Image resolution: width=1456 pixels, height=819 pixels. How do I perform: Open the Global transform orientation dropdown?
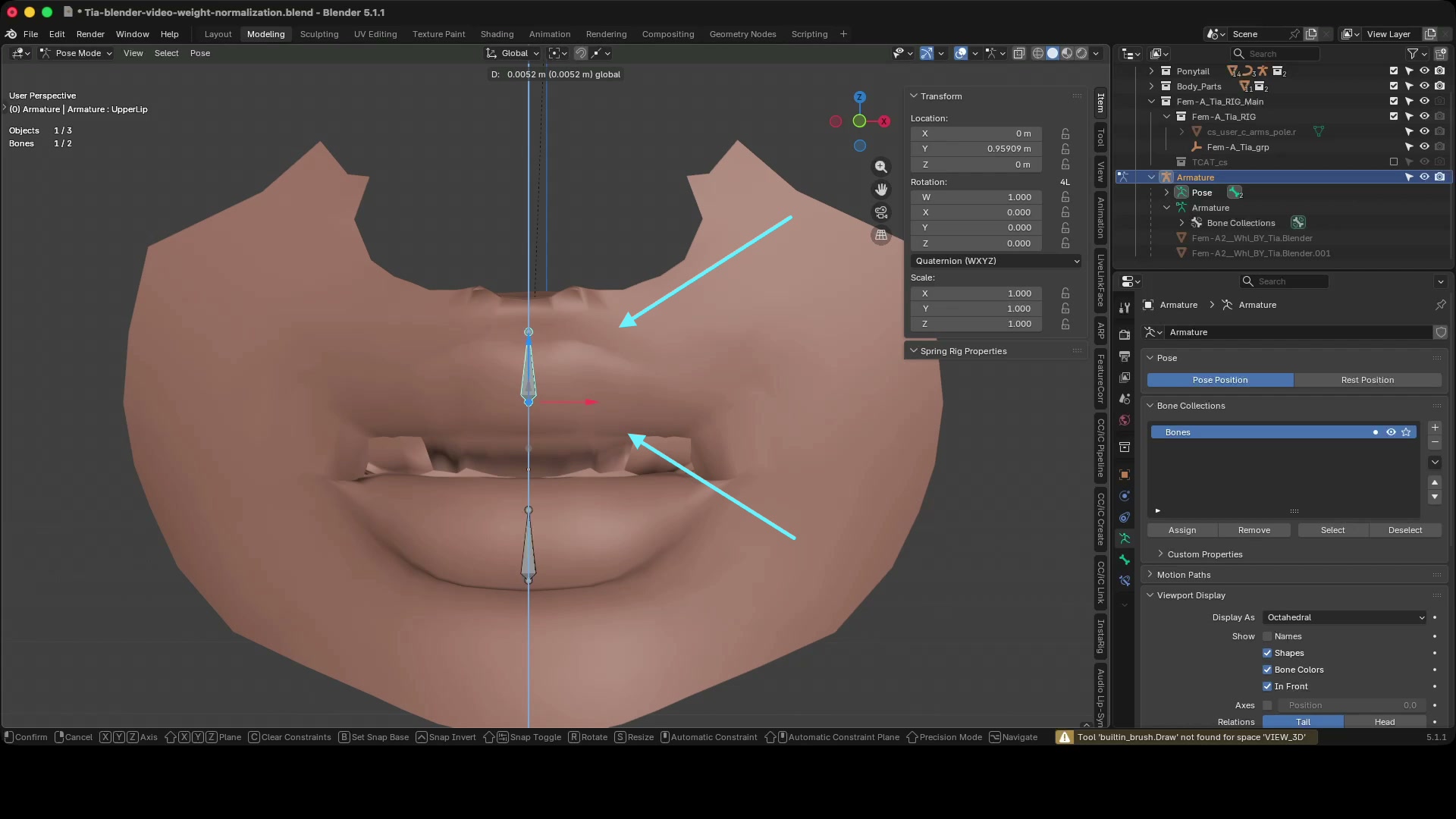pos(513,53)
